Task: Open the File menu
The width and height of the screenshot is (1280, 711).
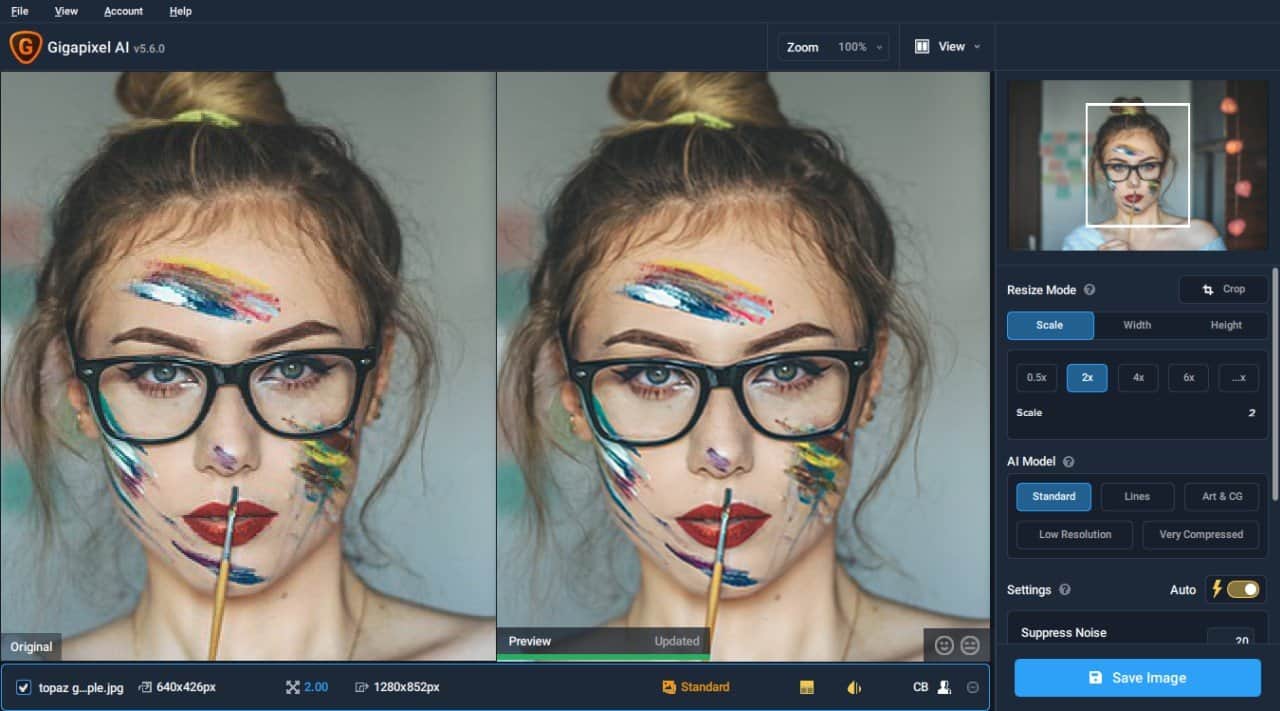Action: click(x=19, y=11)
